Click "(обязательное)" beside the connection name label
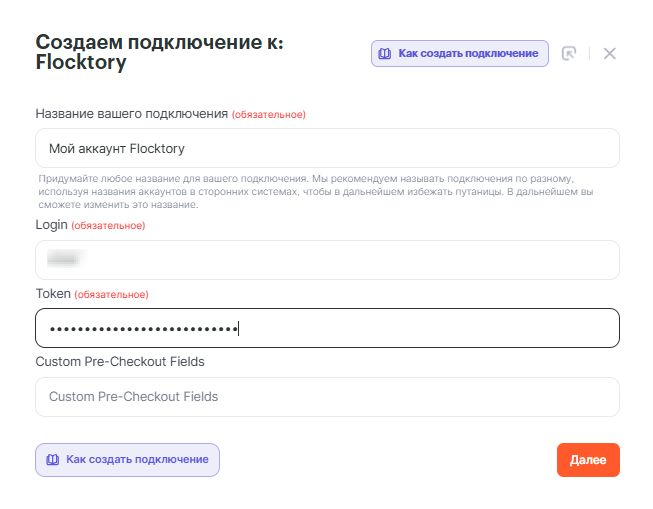The width and height of the screenshot is (653, 509). 269,115
